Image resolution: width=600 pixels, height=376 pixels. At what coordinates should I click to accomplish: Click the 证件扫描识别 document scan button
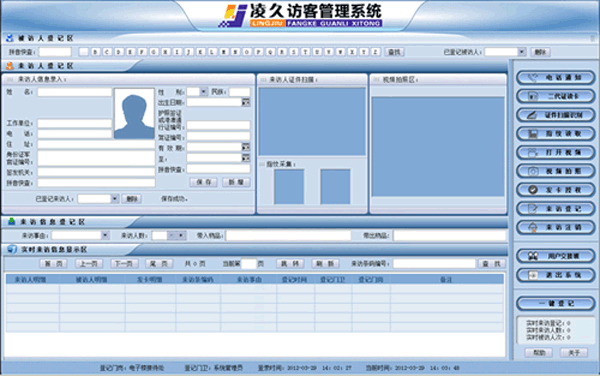(x=556, y=115)
